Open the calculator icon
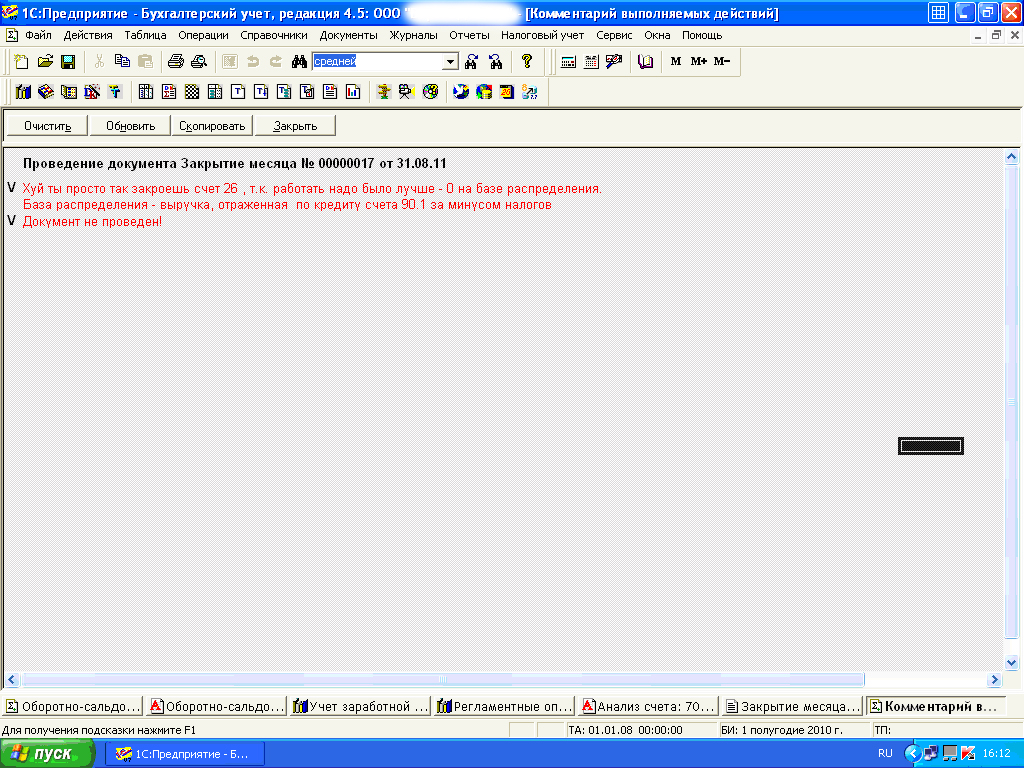This screenshot has height=768, width=1024. point(568,61)
